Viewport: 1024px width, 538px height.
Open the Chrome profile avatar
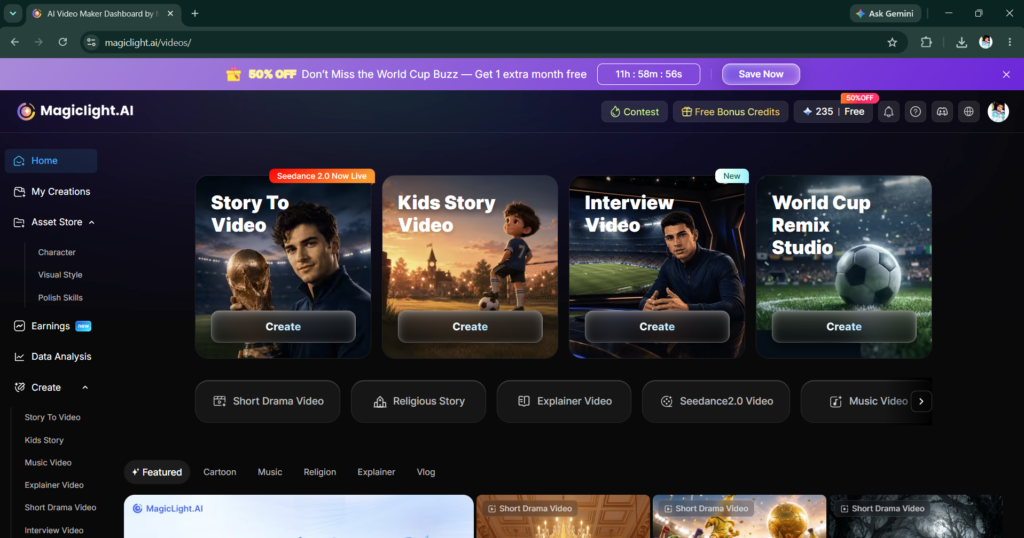[985, 42]
